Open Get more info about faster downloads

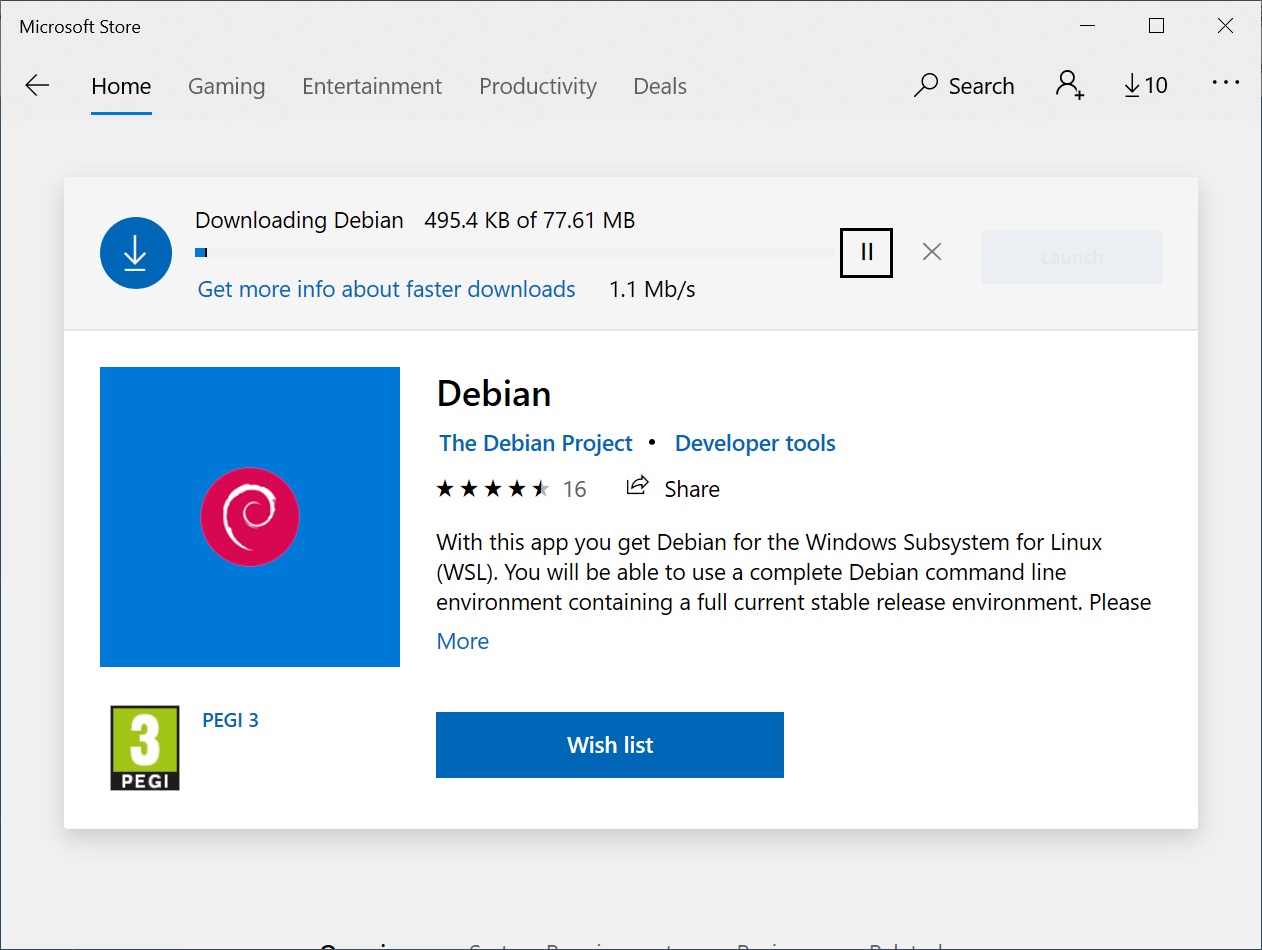click(387, 289)
